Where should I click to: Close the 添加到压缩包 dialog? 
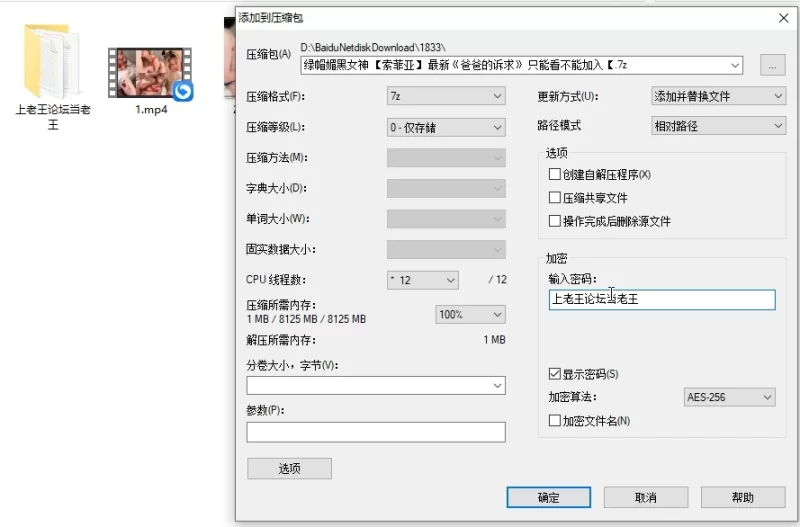tap(784, 18)
